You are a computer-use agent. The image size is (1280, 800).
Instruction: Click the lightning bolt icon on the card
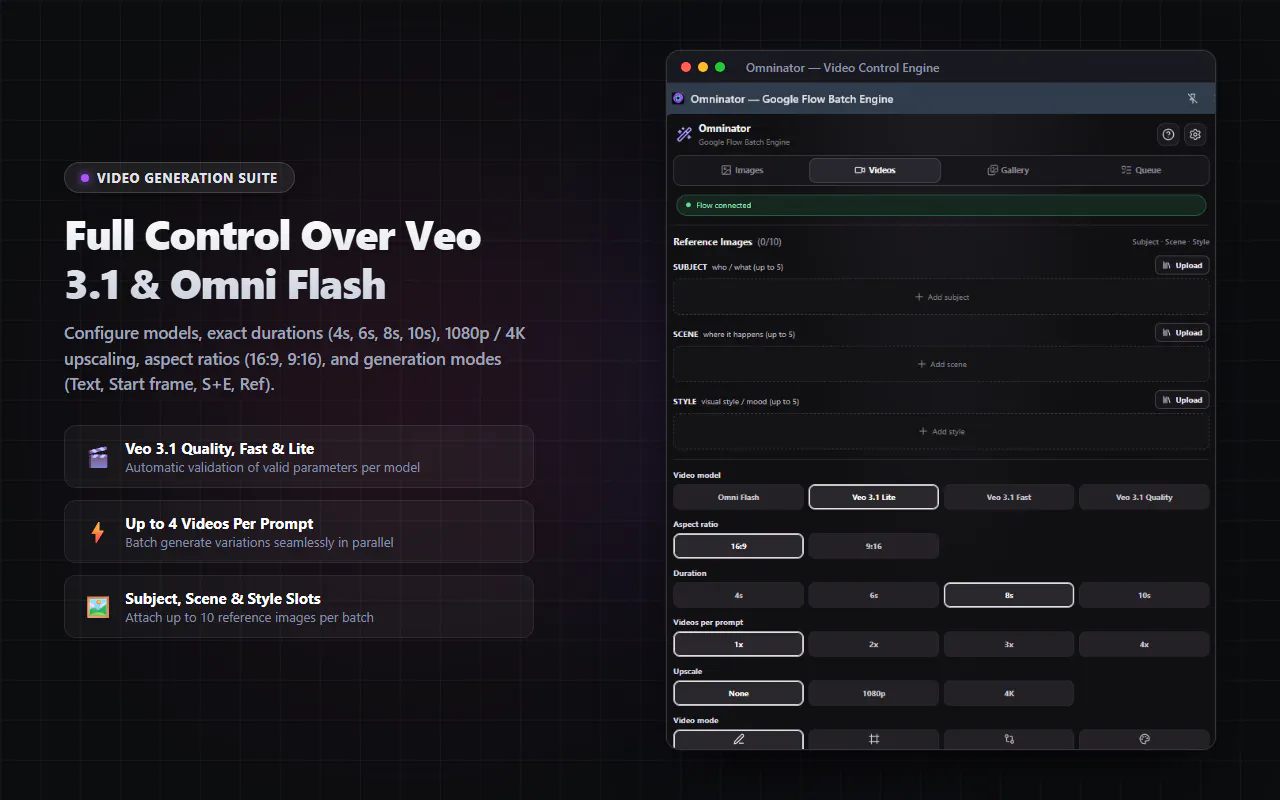click(98, 532)
